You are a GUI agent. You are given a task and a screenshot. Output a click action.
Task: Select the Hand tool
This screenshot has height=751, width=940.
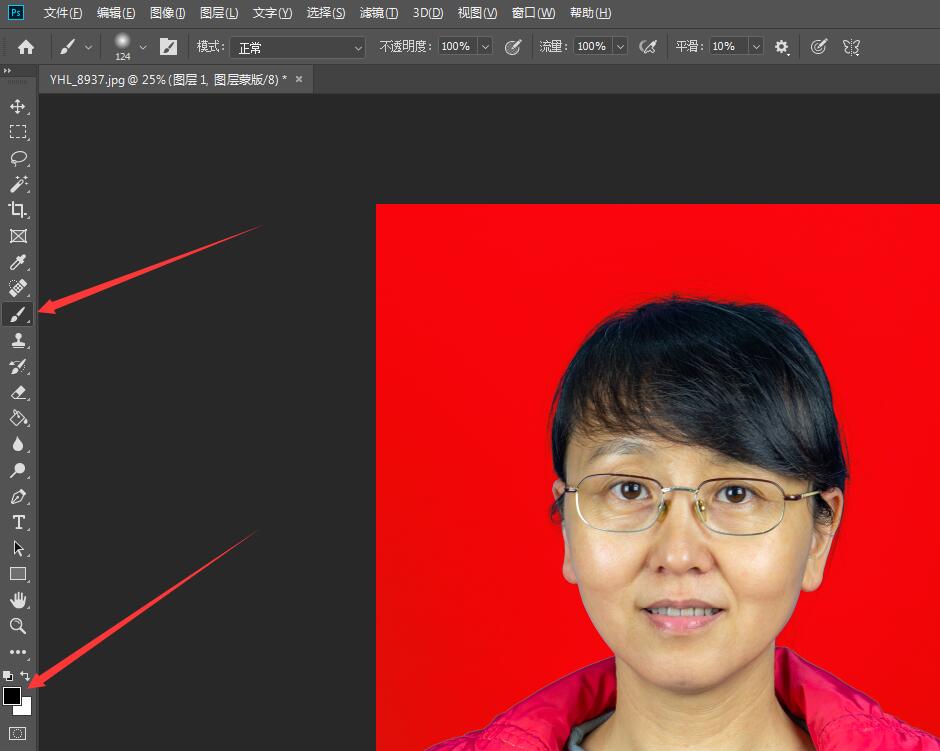click(17, 600)
